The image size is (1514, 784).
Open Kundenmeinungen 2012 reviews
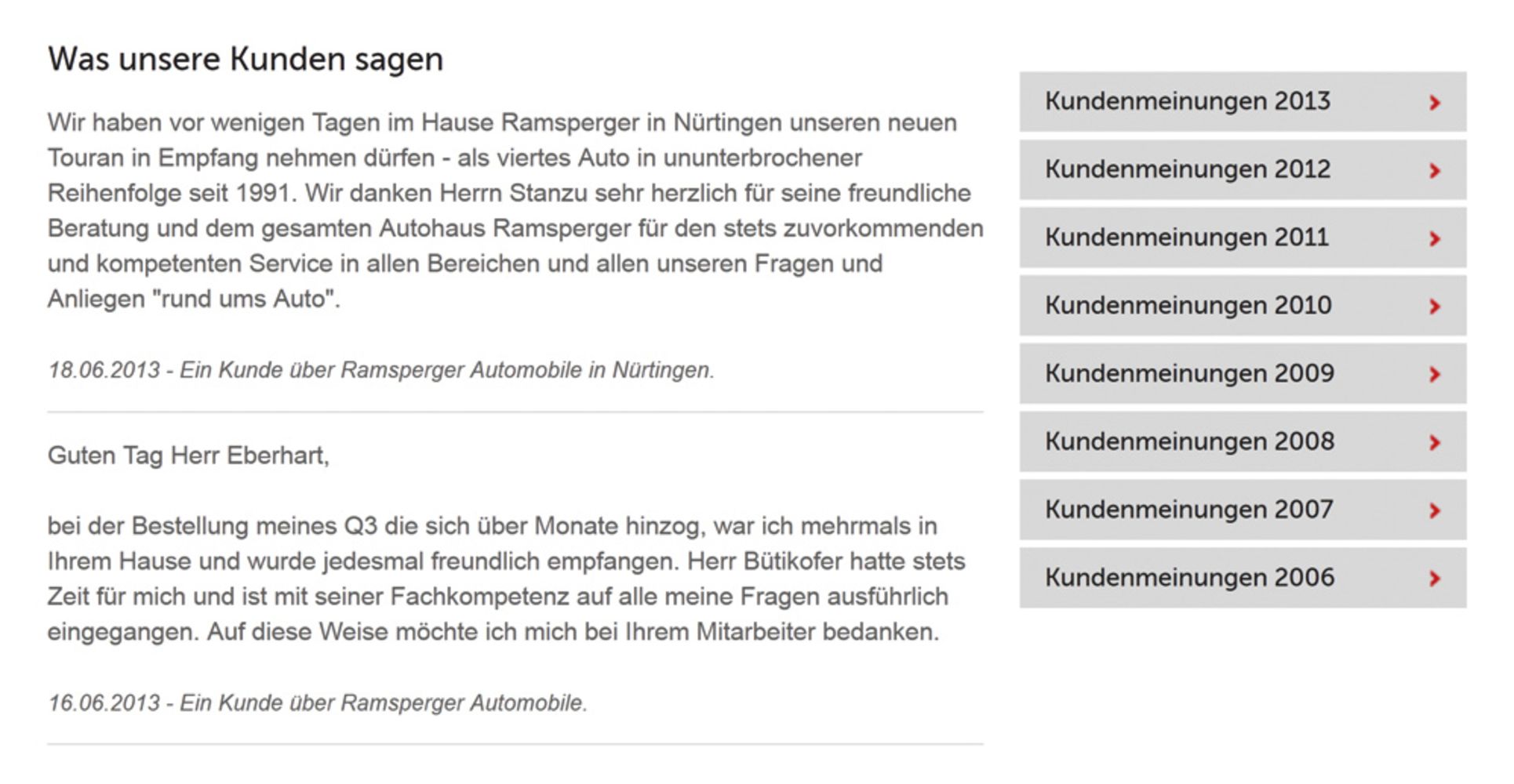1243,170
